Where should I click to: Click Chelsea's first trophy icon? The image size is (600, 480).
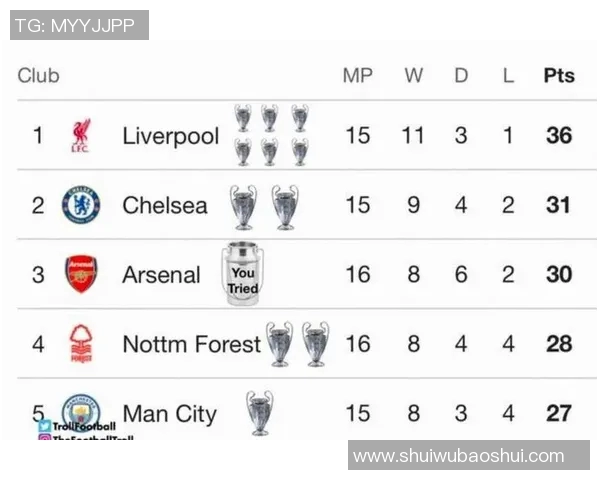(243, 206)
